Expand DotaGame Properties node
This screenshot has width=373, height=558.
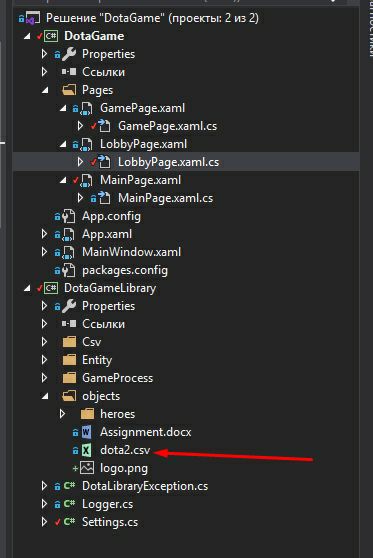pyautogui.click(x=44, y=54)
